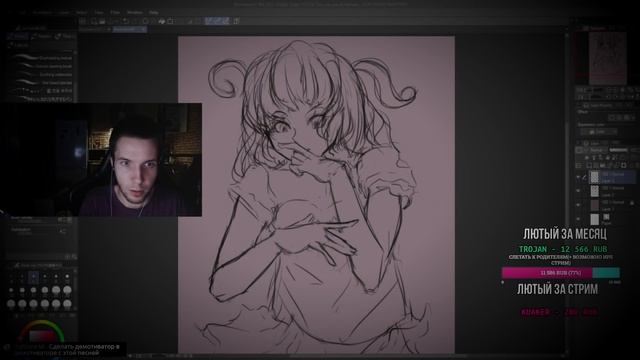Click Clip to Layer Below icon in Layer panel
This screenshot has width=640, height=360.
coord(587,158)
